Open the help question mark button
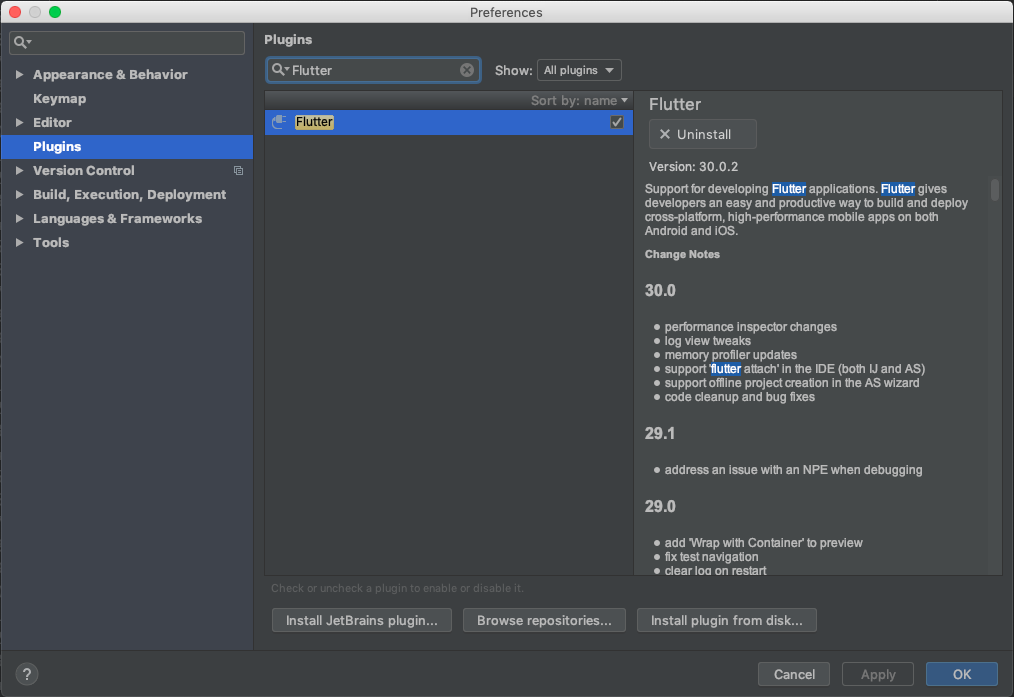This screenshot has width=1014, height=697. [27, 674]
